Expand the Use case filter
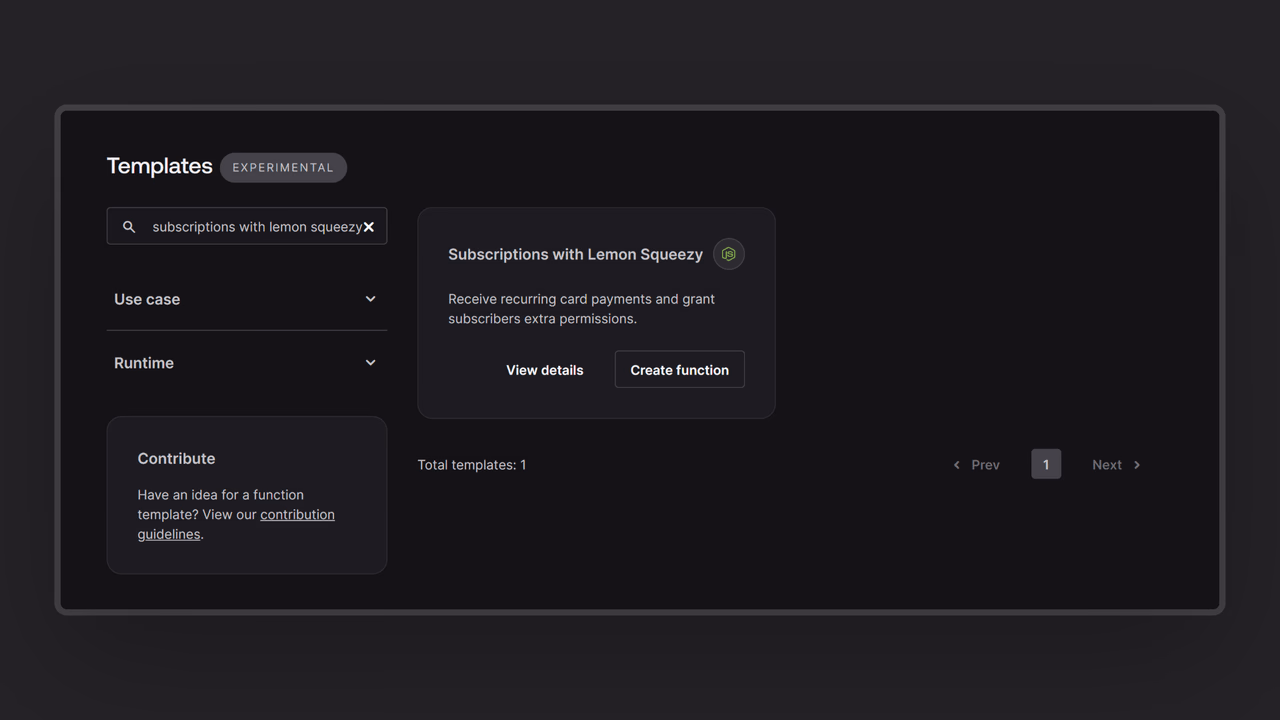1280x720 pixels. click(247, 299)
